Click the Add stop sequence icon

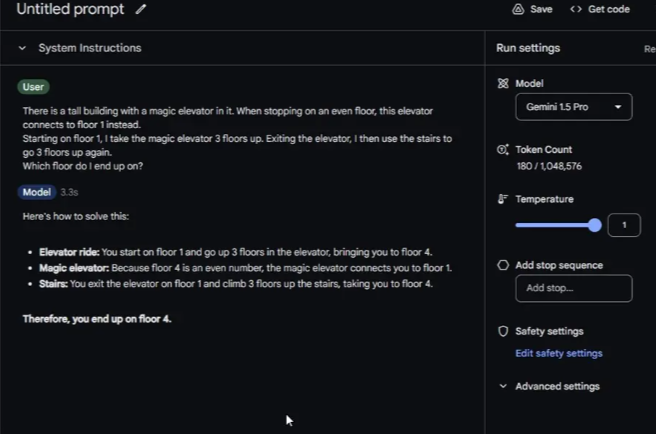[x=503, y=266]
